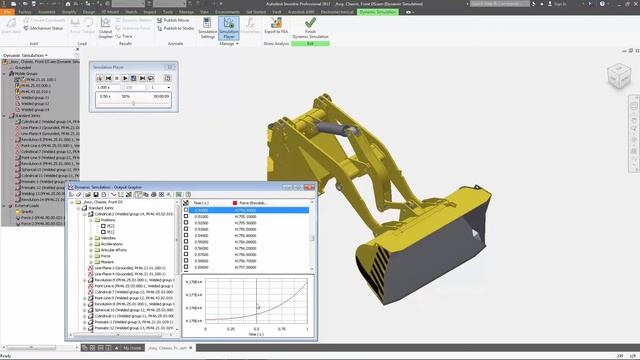Click Publish Movie button

(x=173, y=20)
